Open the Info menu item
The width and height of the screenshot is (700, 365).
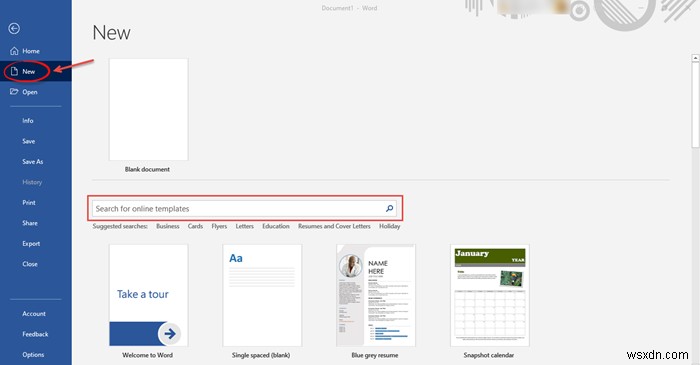click(28, 120)
